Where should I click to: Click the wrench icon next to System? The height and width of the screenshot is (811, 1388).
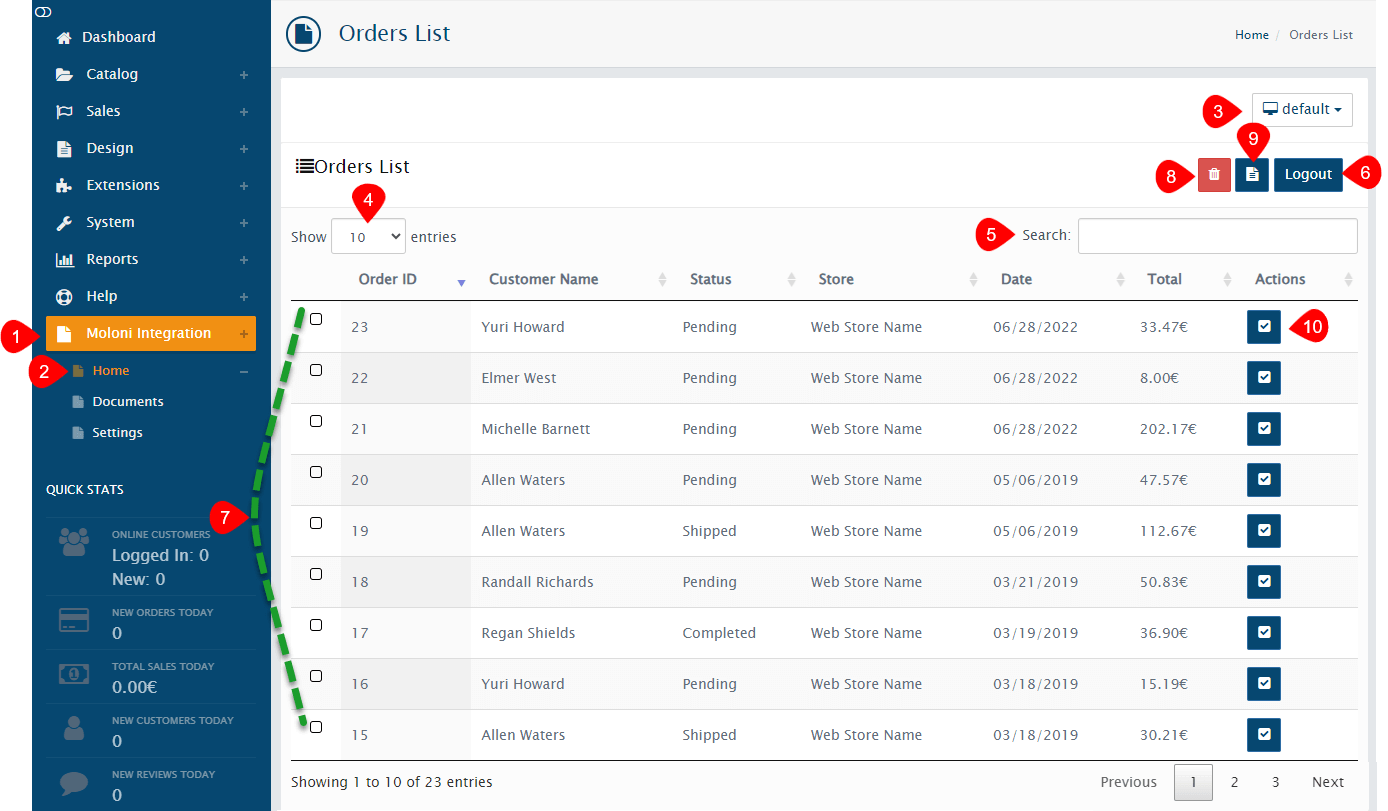click(x=64, y=223)
